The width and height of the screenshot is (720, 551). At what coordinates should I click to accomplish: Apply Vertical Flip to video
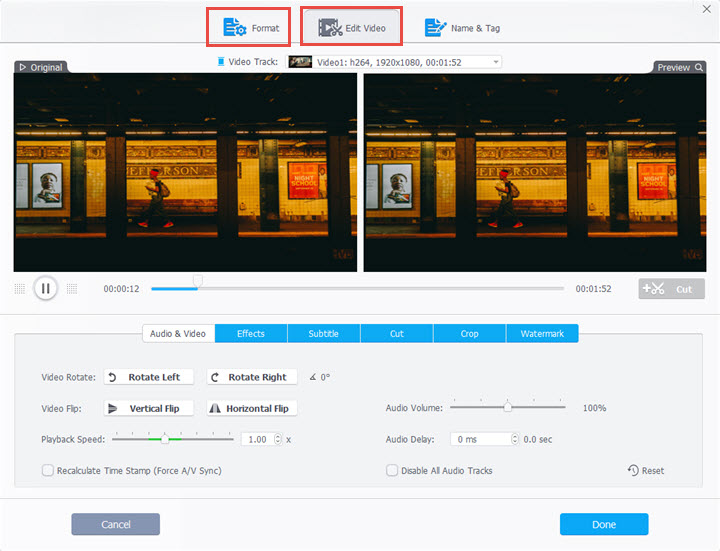148,408
